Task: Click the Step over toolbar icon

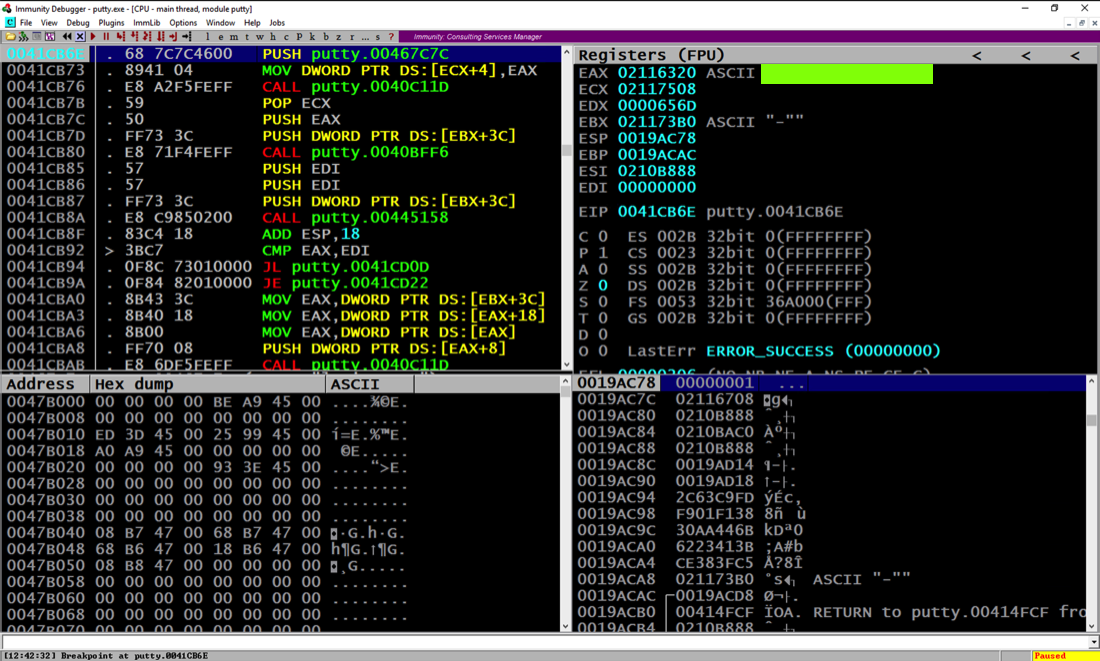Action: [x=133, y=37]
